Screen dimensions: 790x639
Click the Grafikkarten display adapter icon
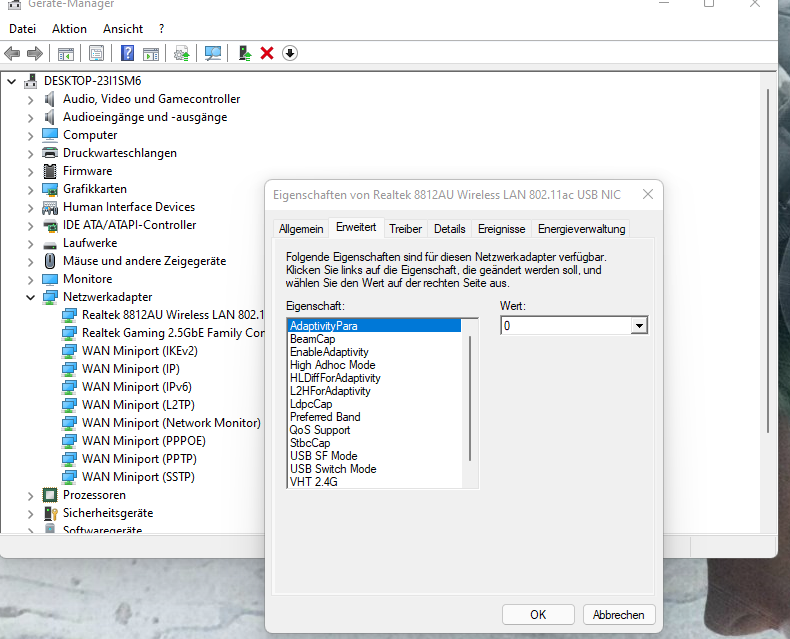click(50, 189)
